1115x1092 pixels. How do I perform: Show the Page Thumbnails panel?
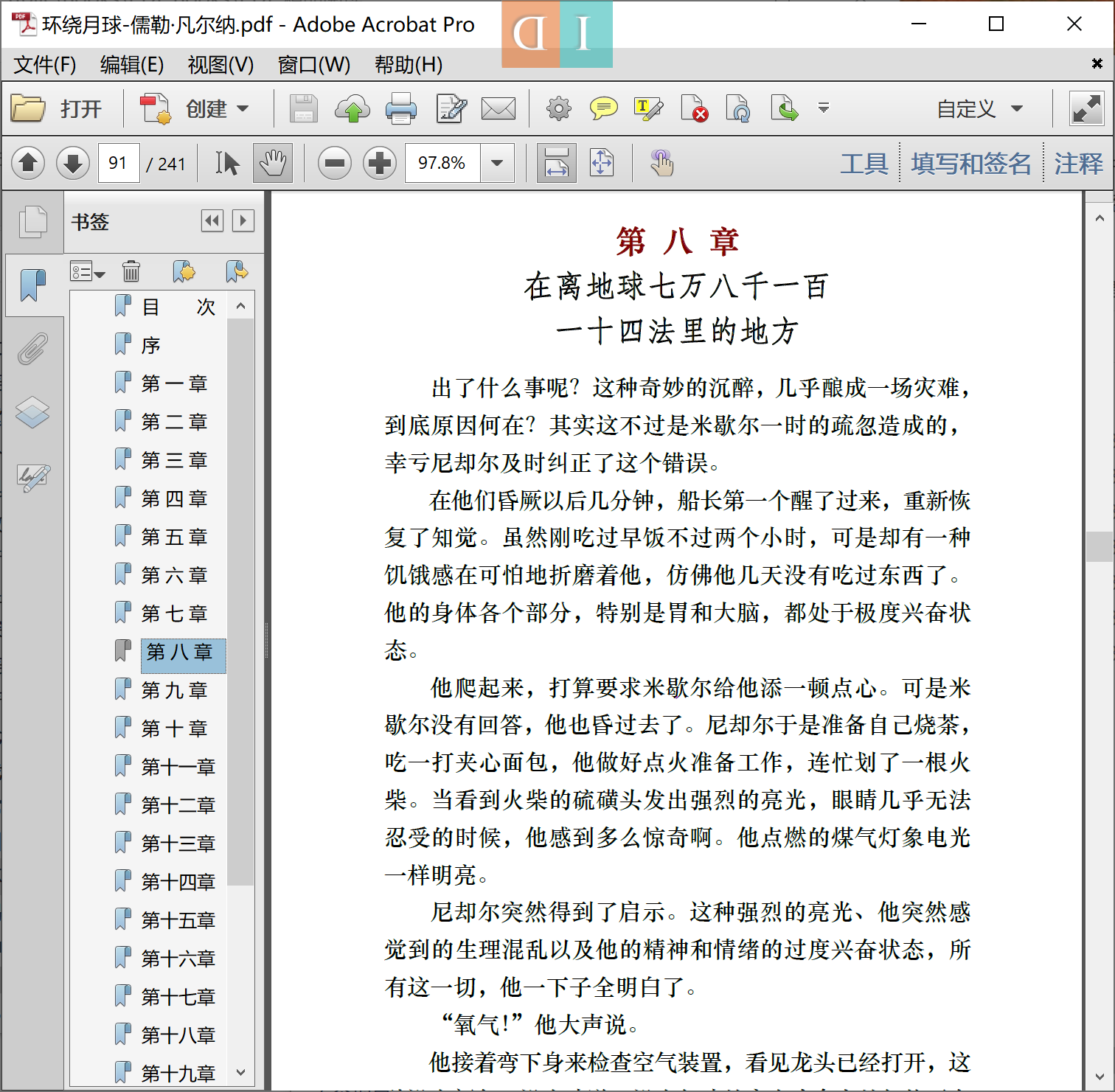pos(33,222)
